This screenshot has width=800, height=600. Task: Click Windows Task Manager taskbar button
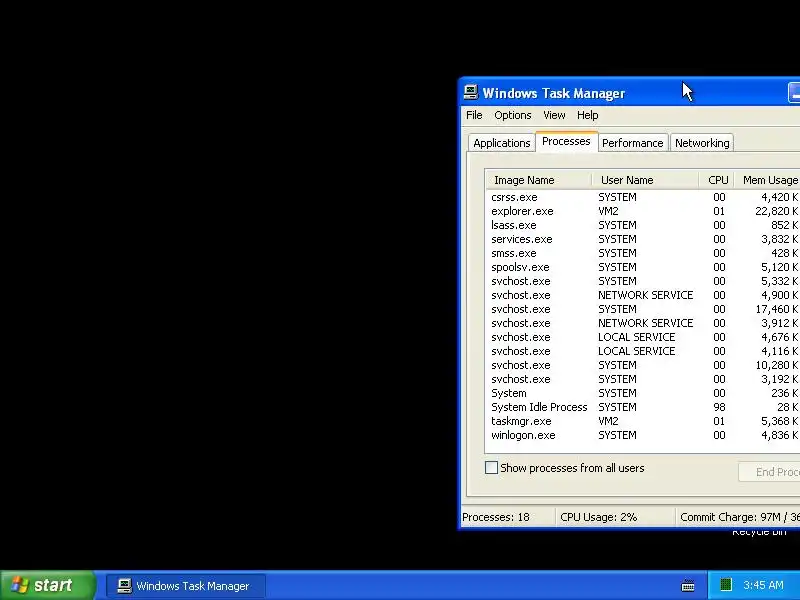(x=186, y=586)
